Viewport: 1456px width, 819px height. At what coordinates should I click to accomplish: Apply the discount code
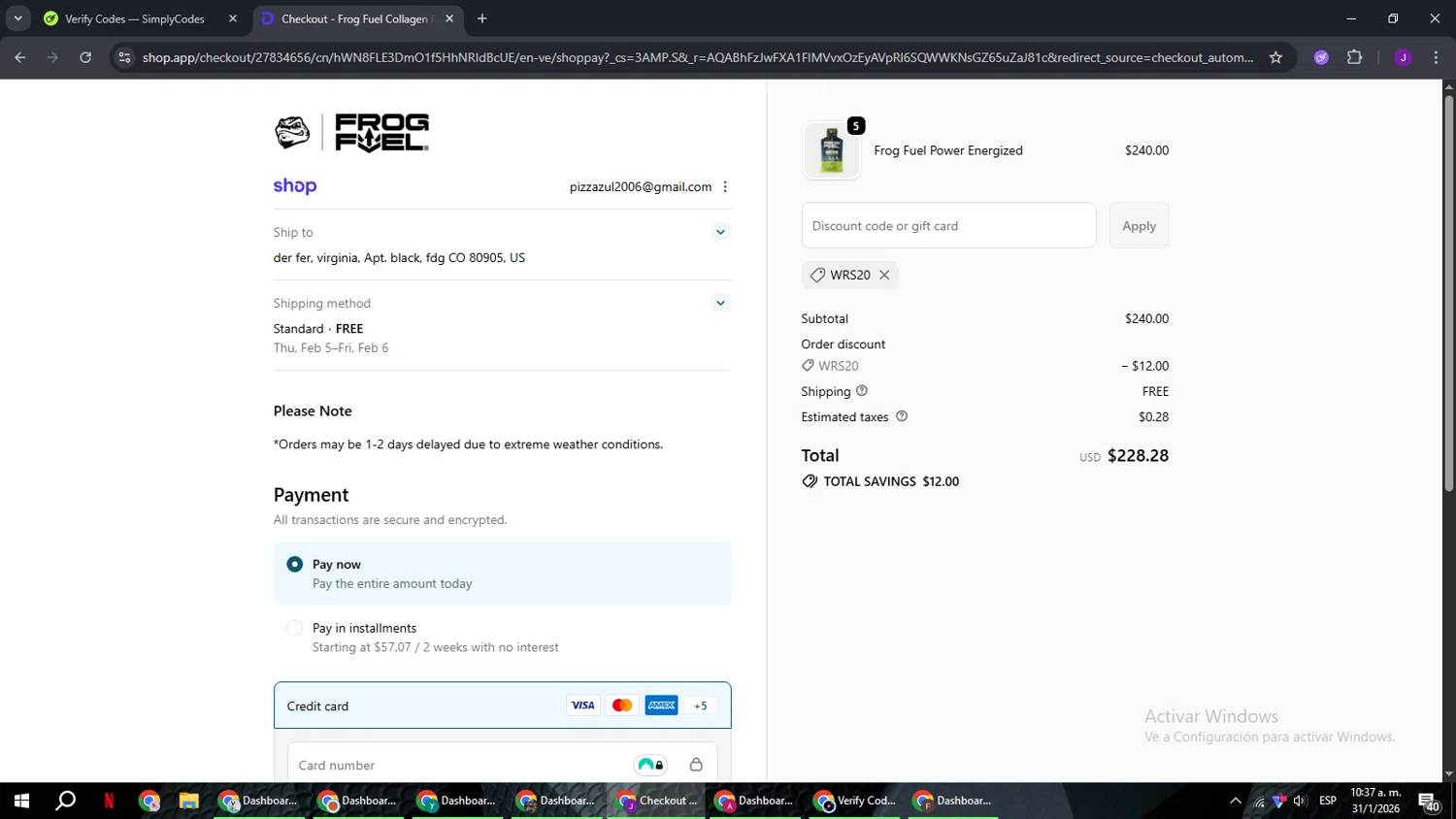coord(1139,225)
